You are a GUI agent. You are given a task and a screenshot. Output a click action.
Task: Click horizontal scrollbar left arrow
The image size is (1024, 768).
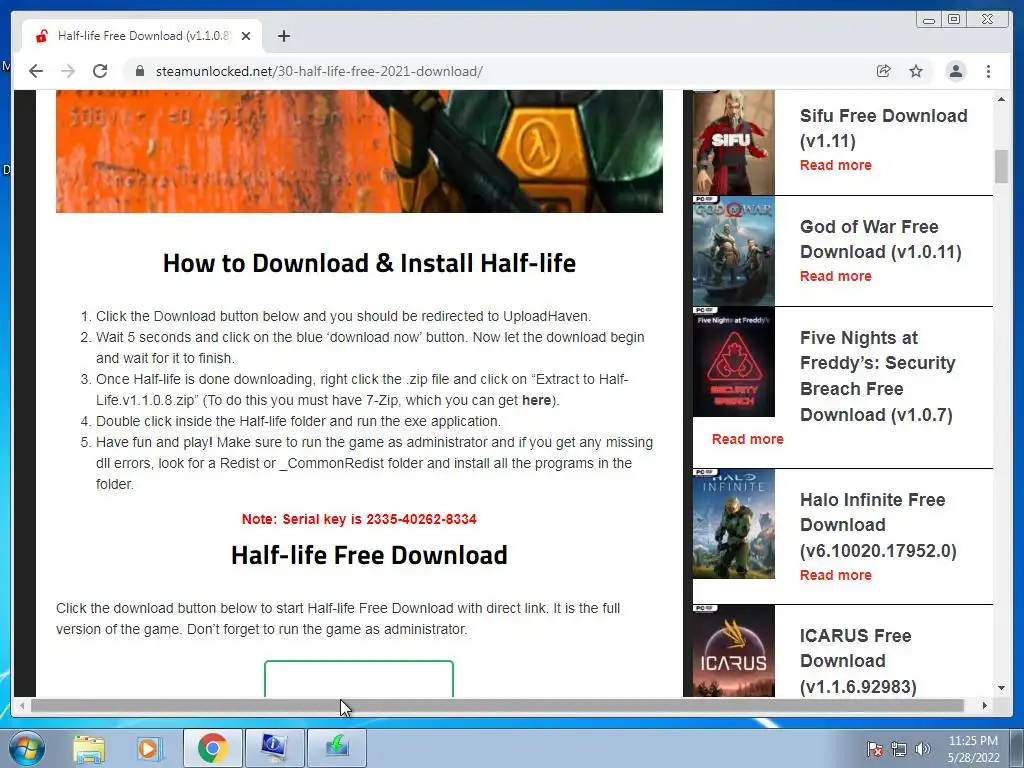22,705
